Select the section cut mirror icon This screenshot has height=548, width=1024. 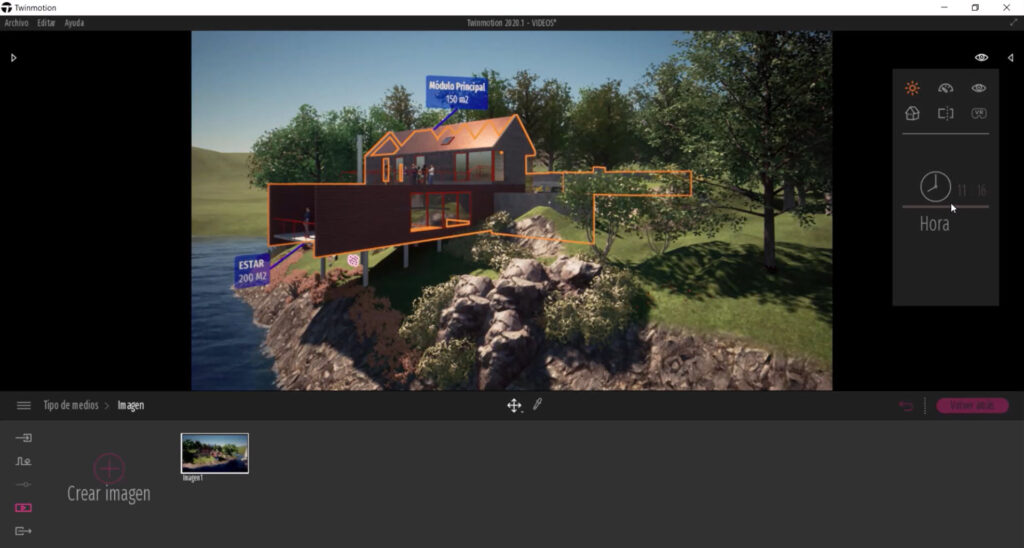click(945, 114)
